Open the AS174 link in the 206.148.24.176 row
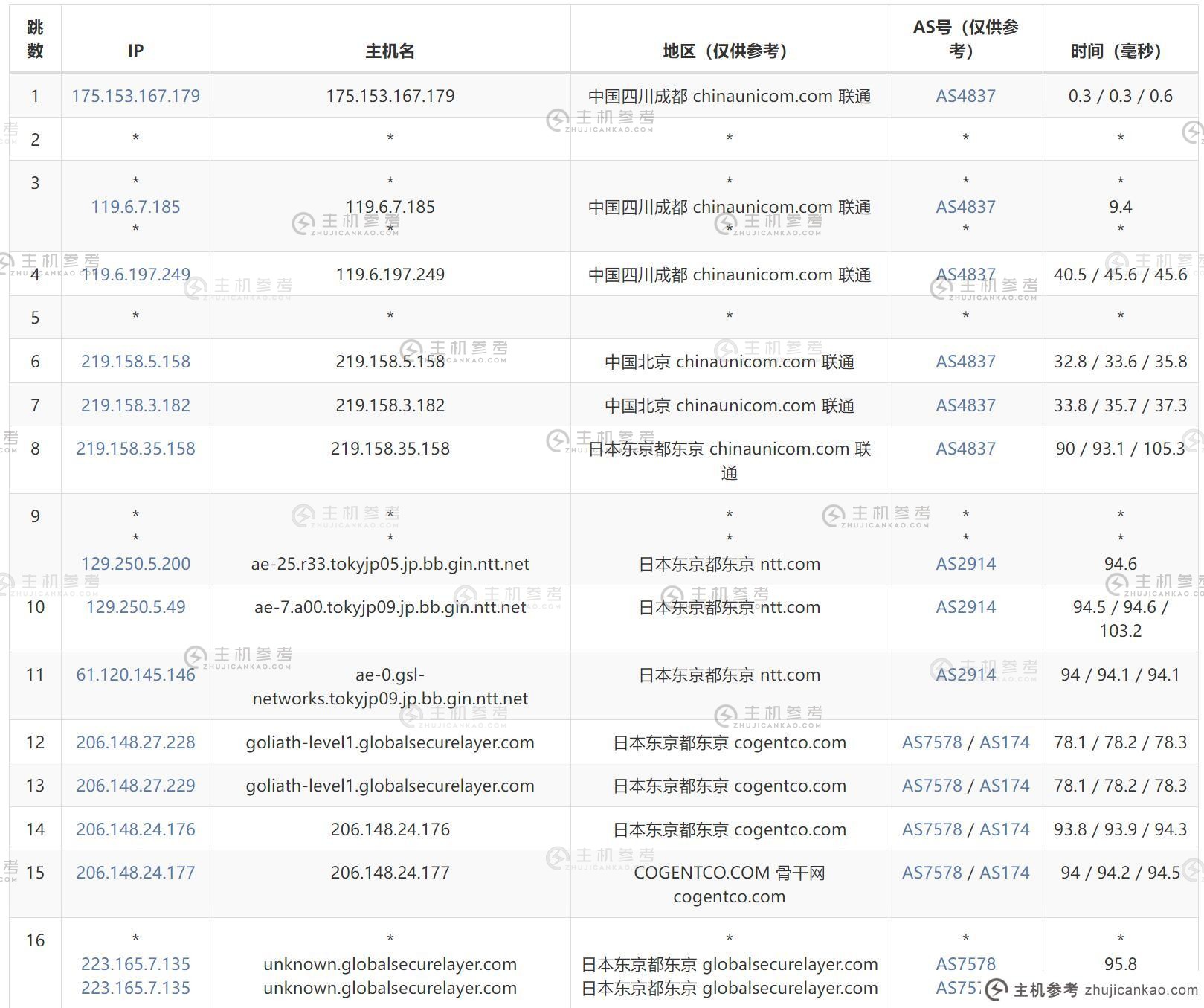The height and width of the screenshot is (1008, 1204). (1005, 829)
